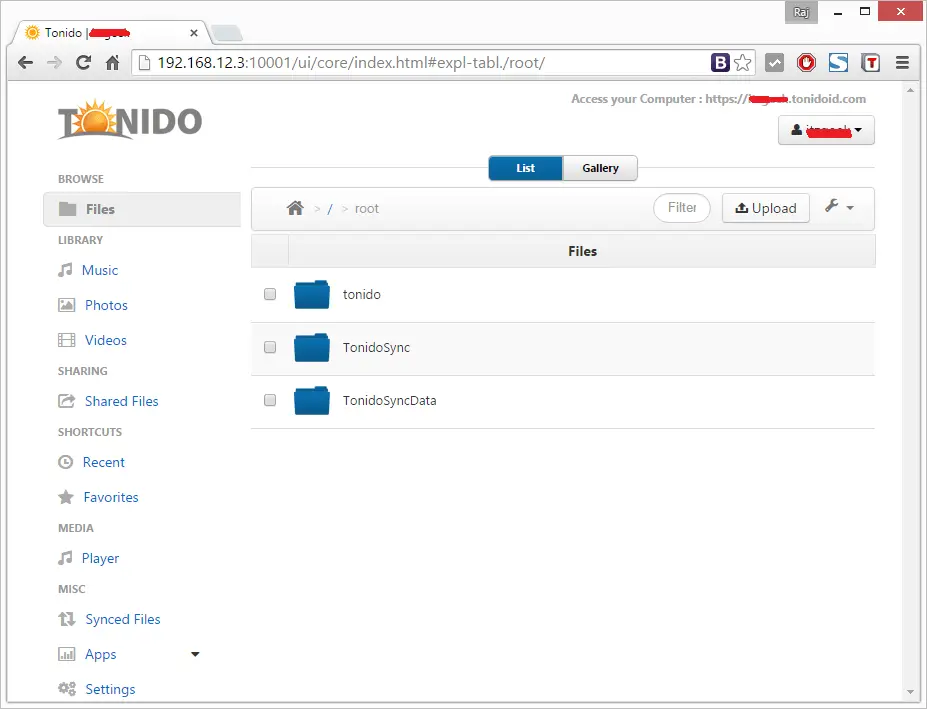This screenshot has height=709, width=927.
Task: Open the TonidoSync folder icon
Action: (312, 347)
